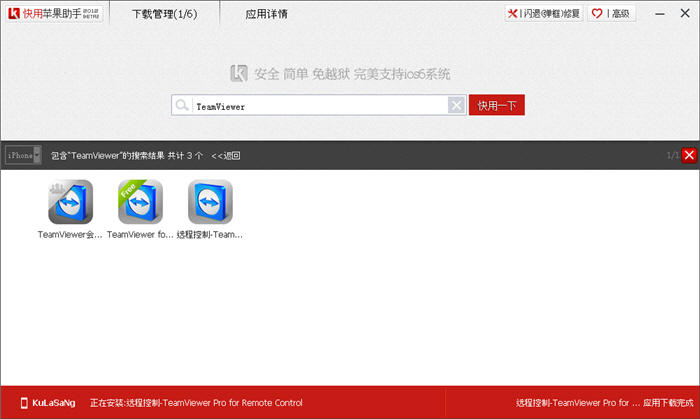Open the iPhone device dropdown
This screenshot has height=419, width=700.
click(x=23, y=155)
